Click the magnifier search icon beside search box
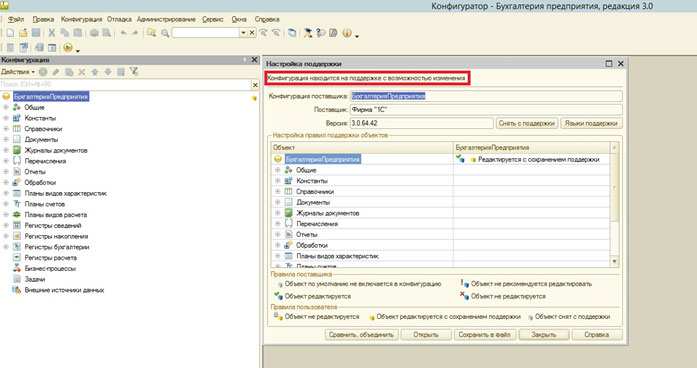The width and height of the screenshot is (697, 368). click(x=165, y=33)
